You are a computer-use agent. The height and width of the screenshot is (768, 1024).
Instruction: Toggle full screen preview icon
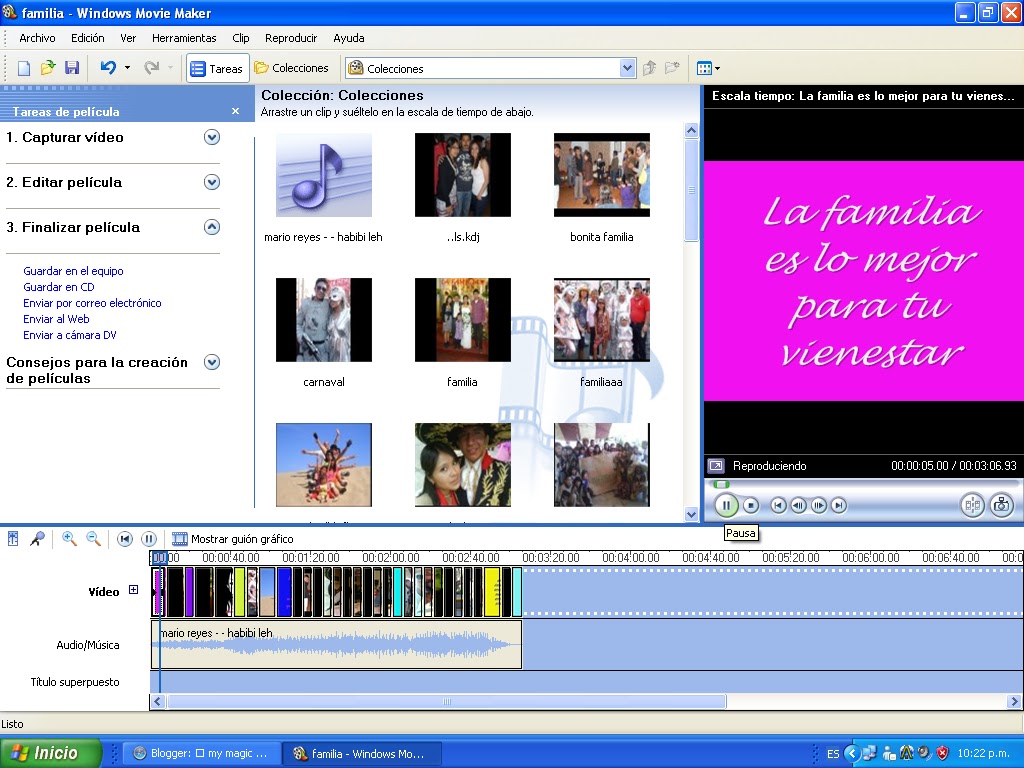point(716,466)
